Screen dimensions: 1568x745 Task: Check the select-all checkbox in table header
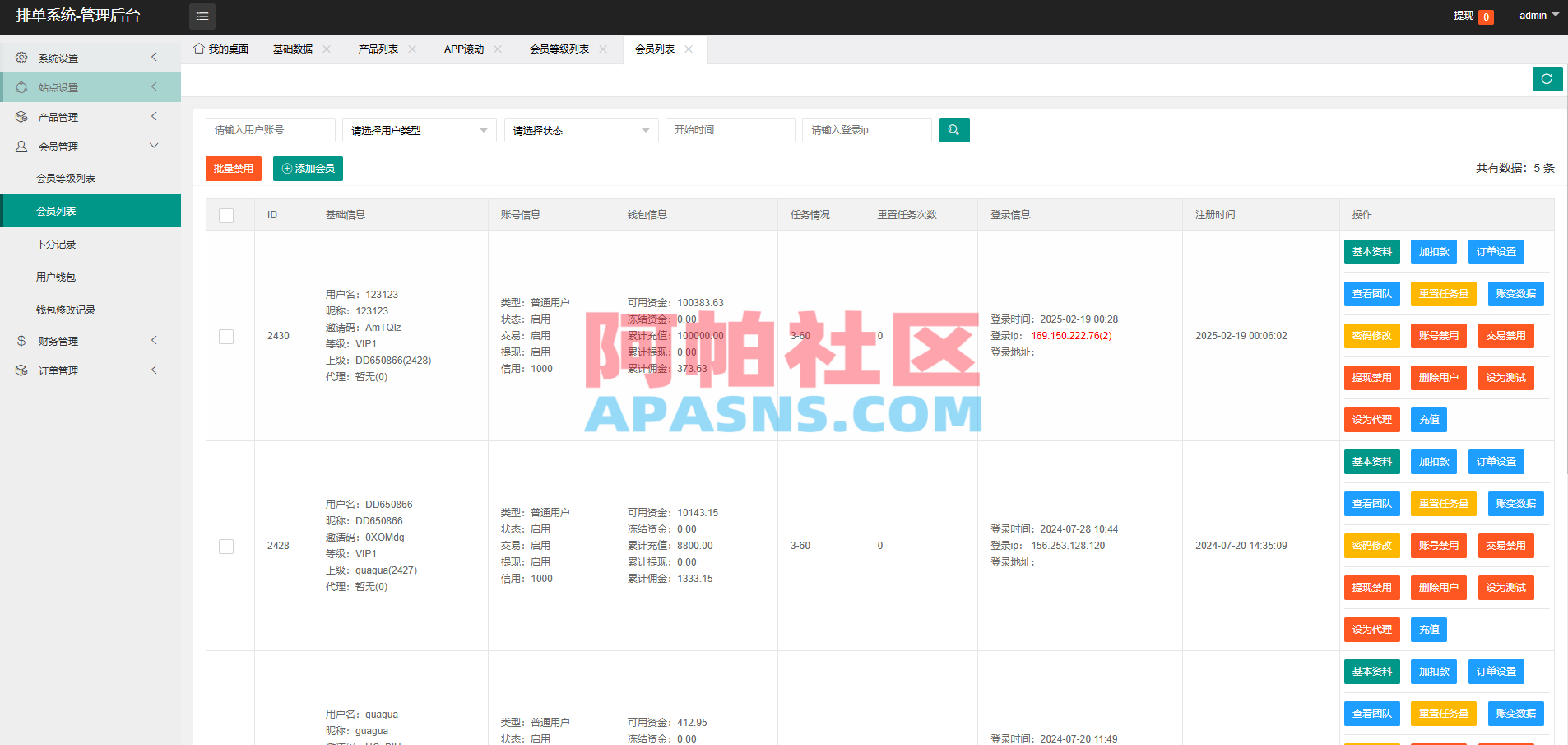point(226,215)
